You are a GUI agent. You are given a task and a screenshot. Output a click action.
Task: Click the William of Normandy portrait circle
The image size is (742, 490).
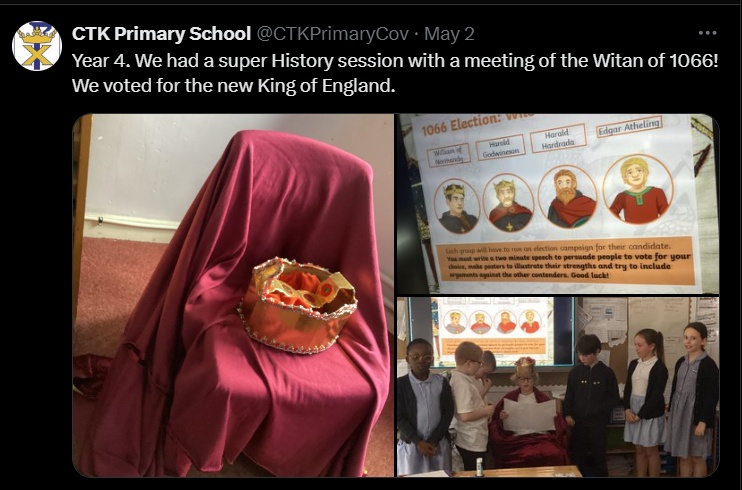(x=457, y=206)
